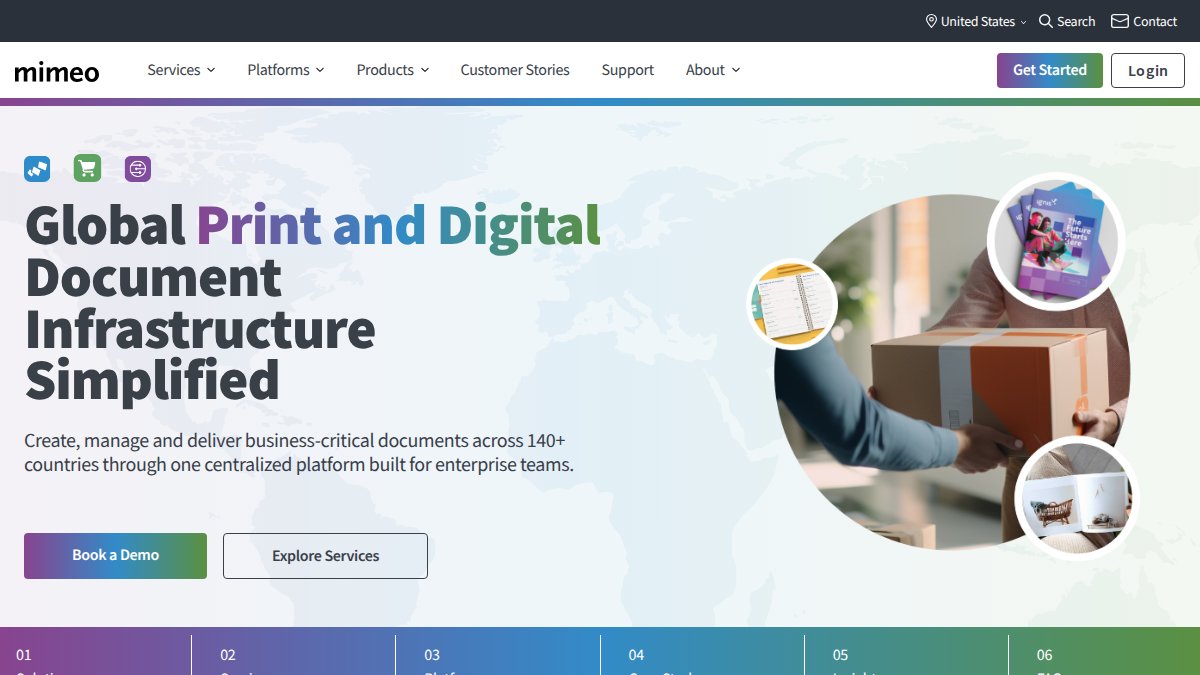Click the Book a Demo button

[115, 555]
